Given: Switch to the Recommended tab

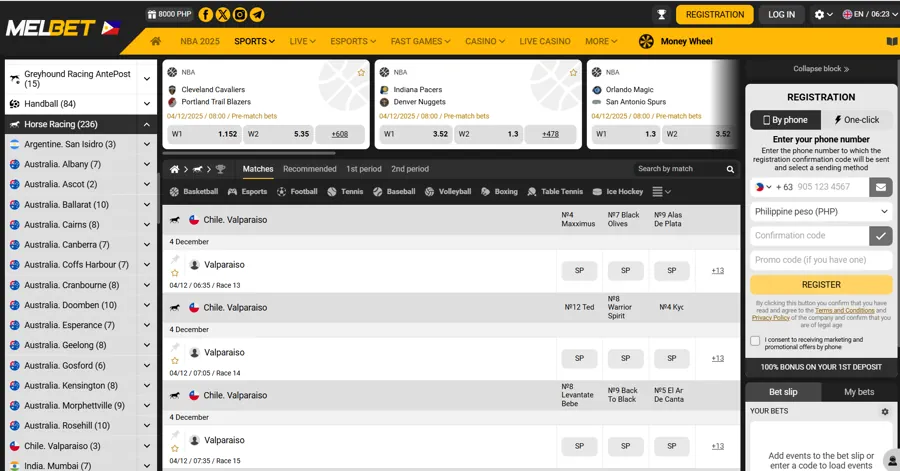Looking at the screenshot, I should click(309, 170).
